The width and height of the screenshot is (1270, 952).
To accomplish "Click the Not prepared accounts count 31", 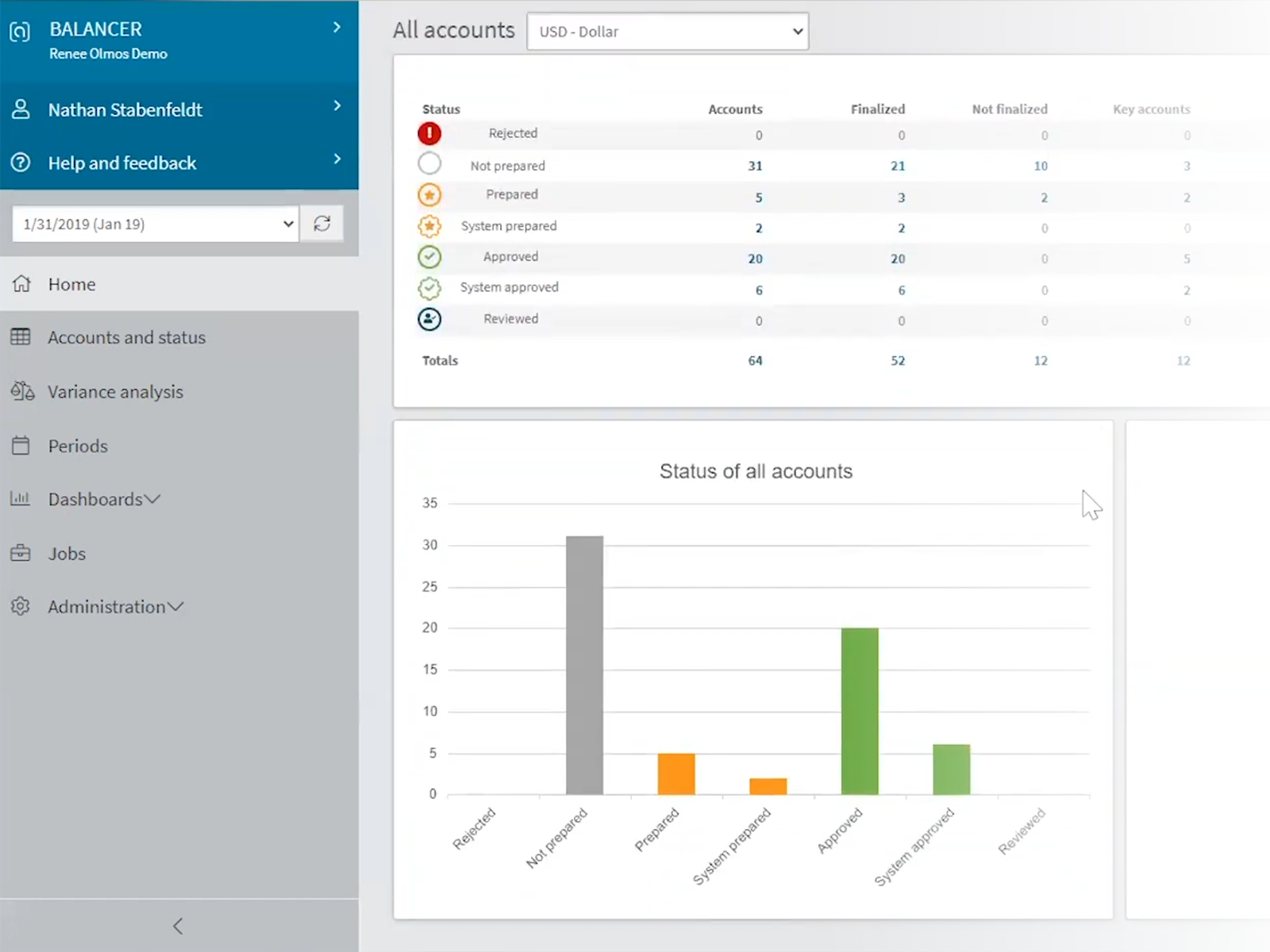I will point(755,166).
